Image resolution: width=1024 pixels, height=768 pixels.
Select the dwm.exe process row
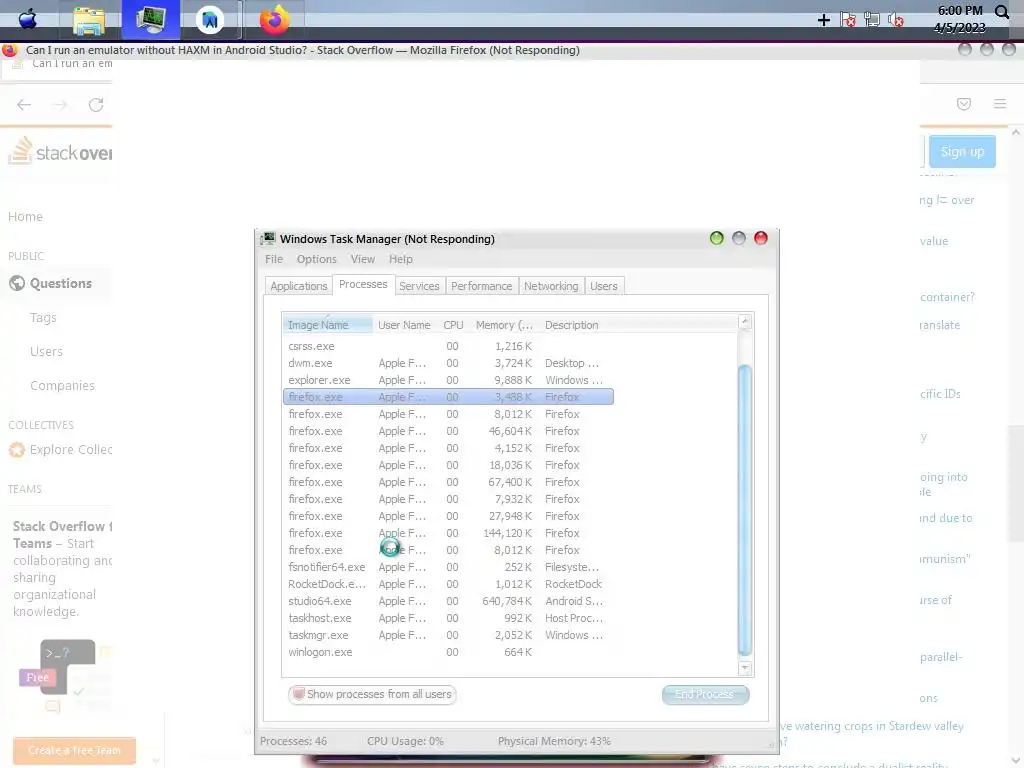[x=448, y=363]
